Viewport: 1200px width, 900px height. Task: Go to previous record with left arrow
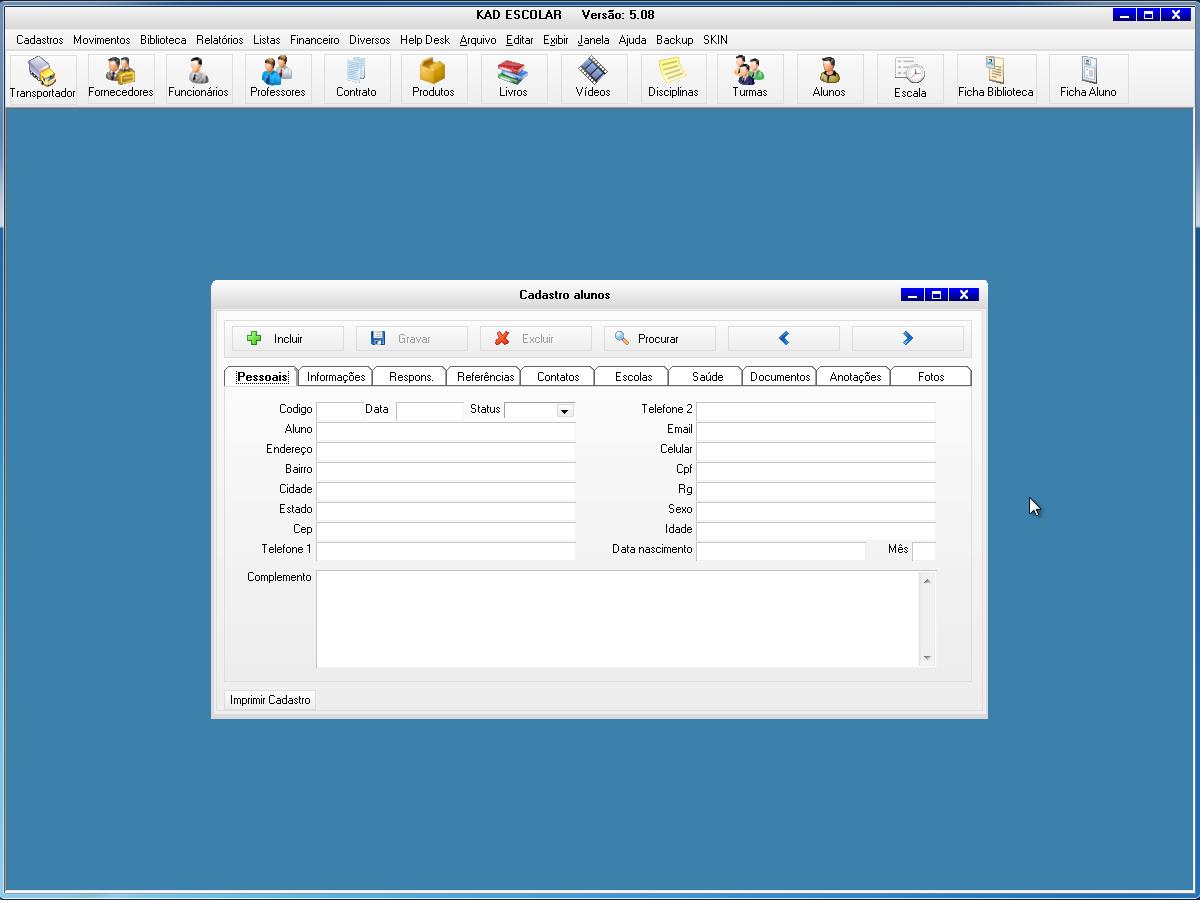point(784,338)
